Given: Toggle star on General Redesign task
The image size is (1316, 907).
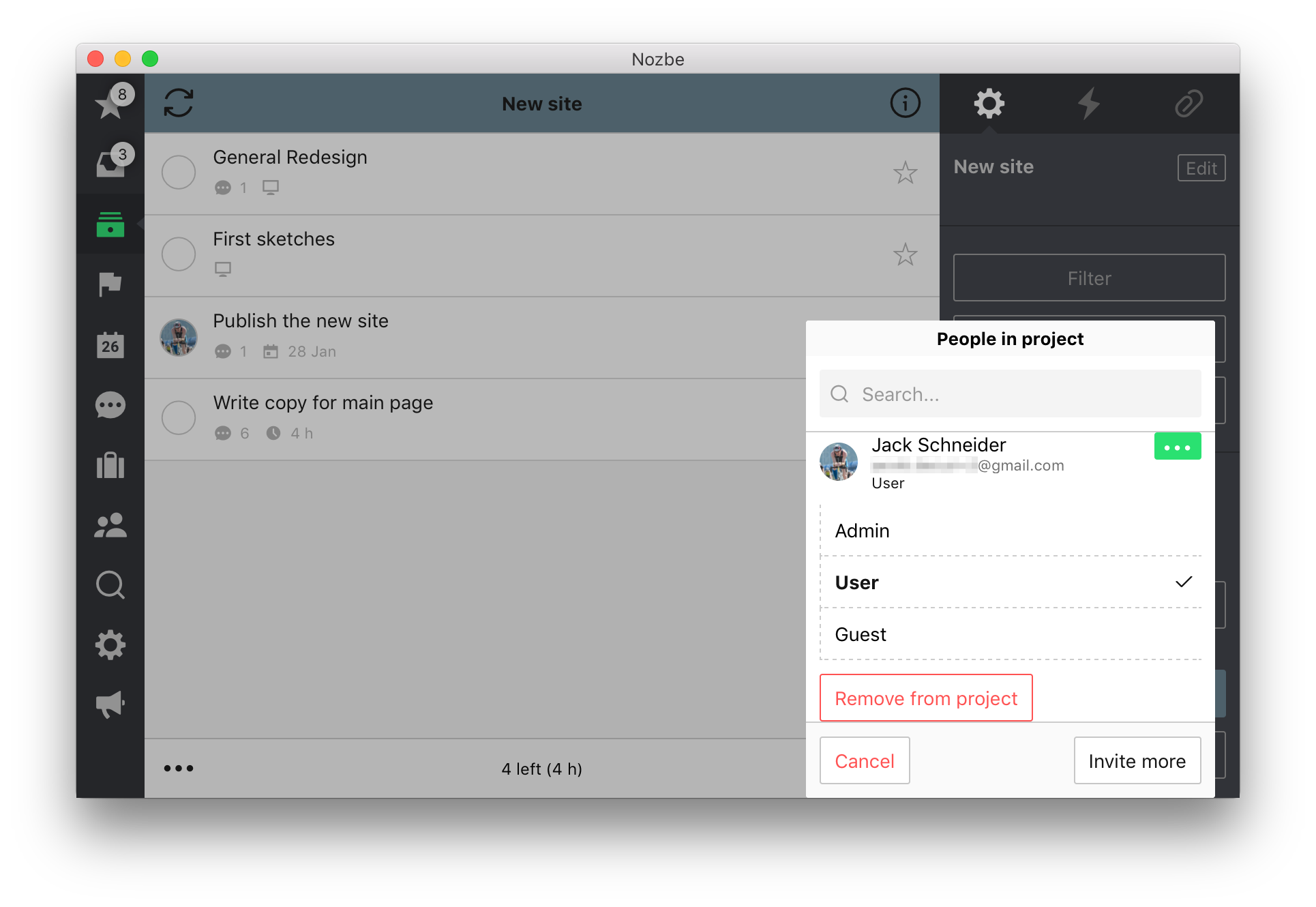Looking at the screenshot, I should click(x=904, y=172).
